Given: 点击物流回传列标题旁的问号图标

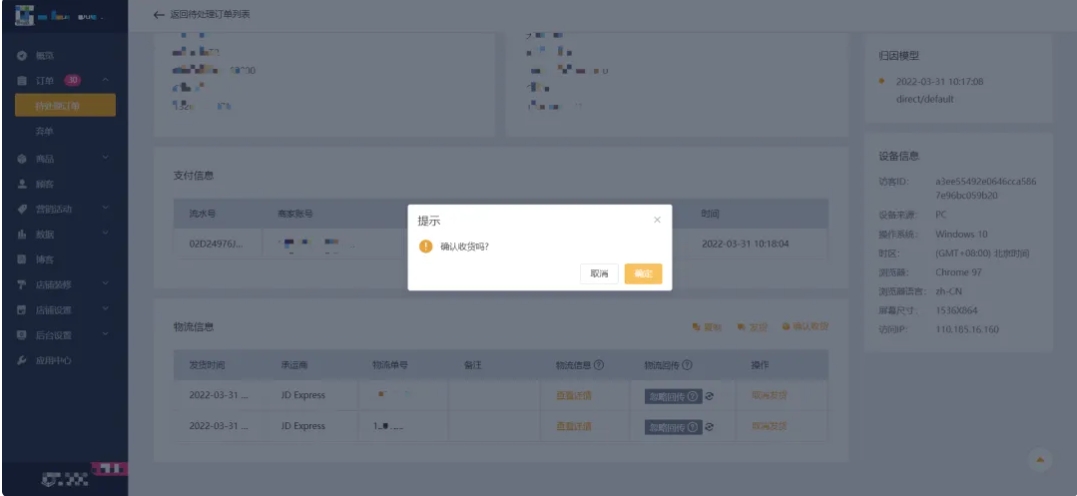Looking at the screenshot, I should coord(687,365).
